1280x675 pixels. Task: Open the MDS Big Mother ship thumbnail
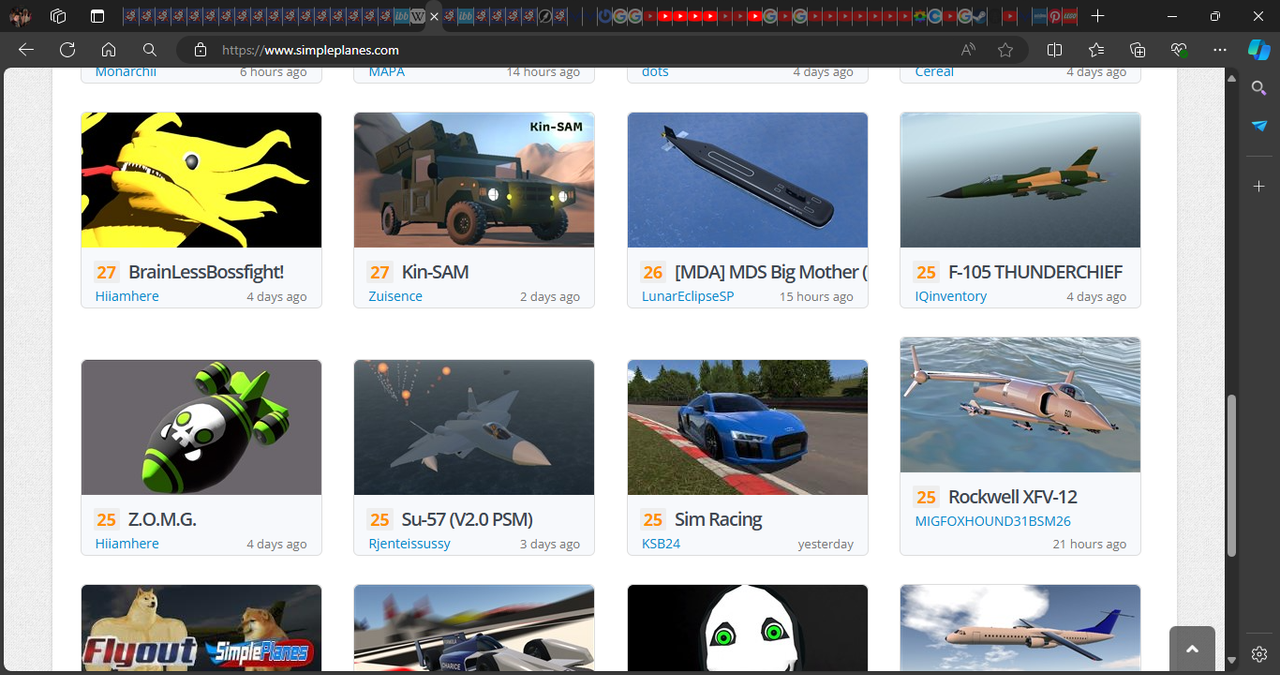tap(748, 180)
